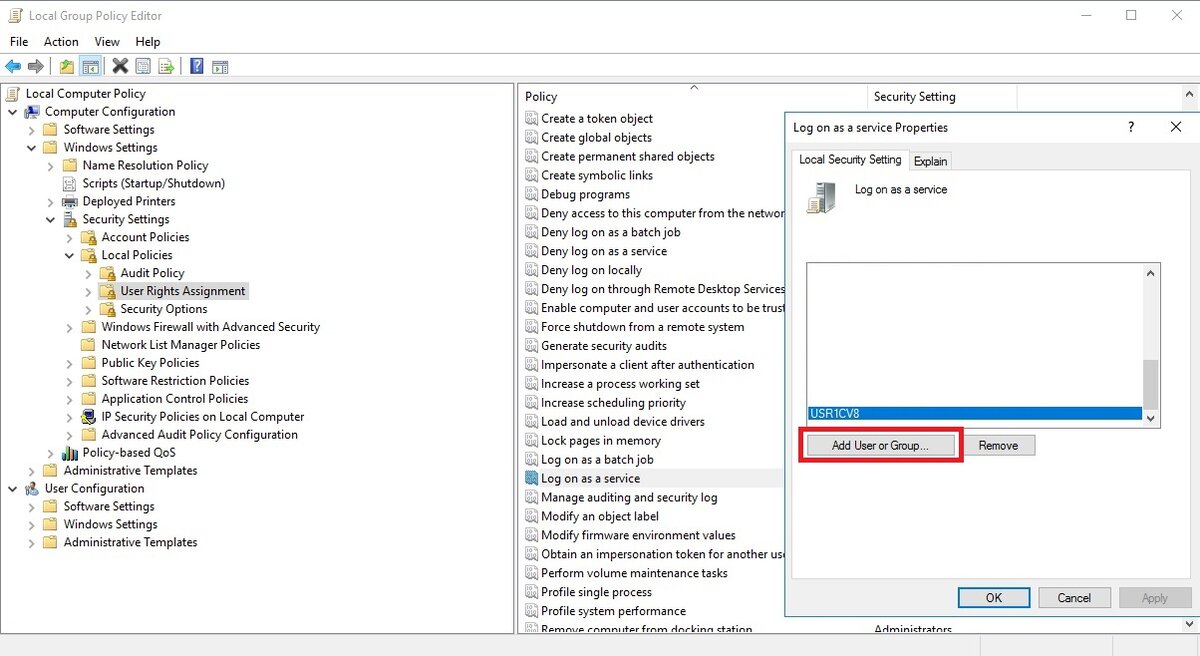Select Software Restriction Policies tree item
Viewport: 1200px width, 656px height.
(175, 381)
